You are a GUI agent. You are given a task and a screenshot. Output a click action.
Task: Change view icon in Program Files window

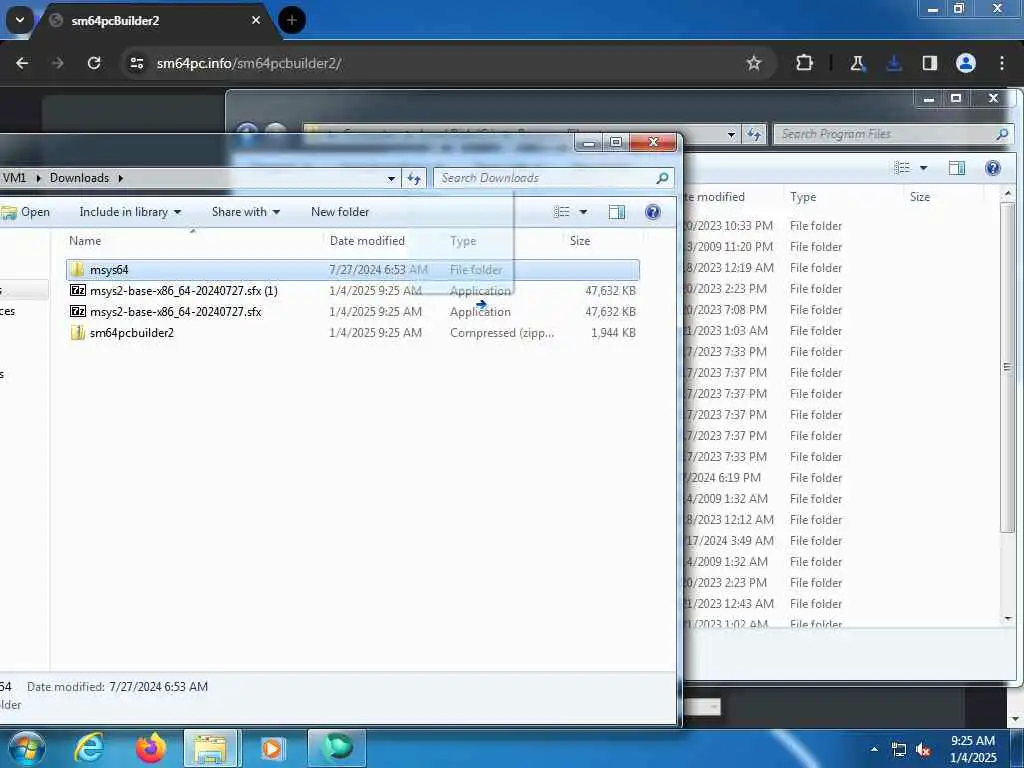point(902,168)
